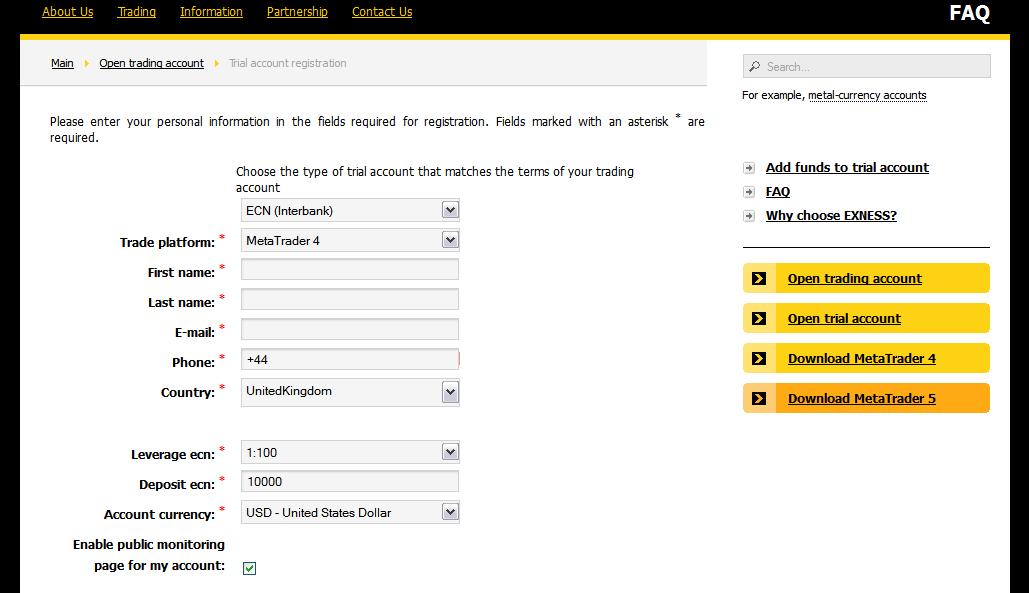This screenshot has width=1029, height=593.
Task: Go to Main in the breadcrumb
Action: click(x=62, y=63)
